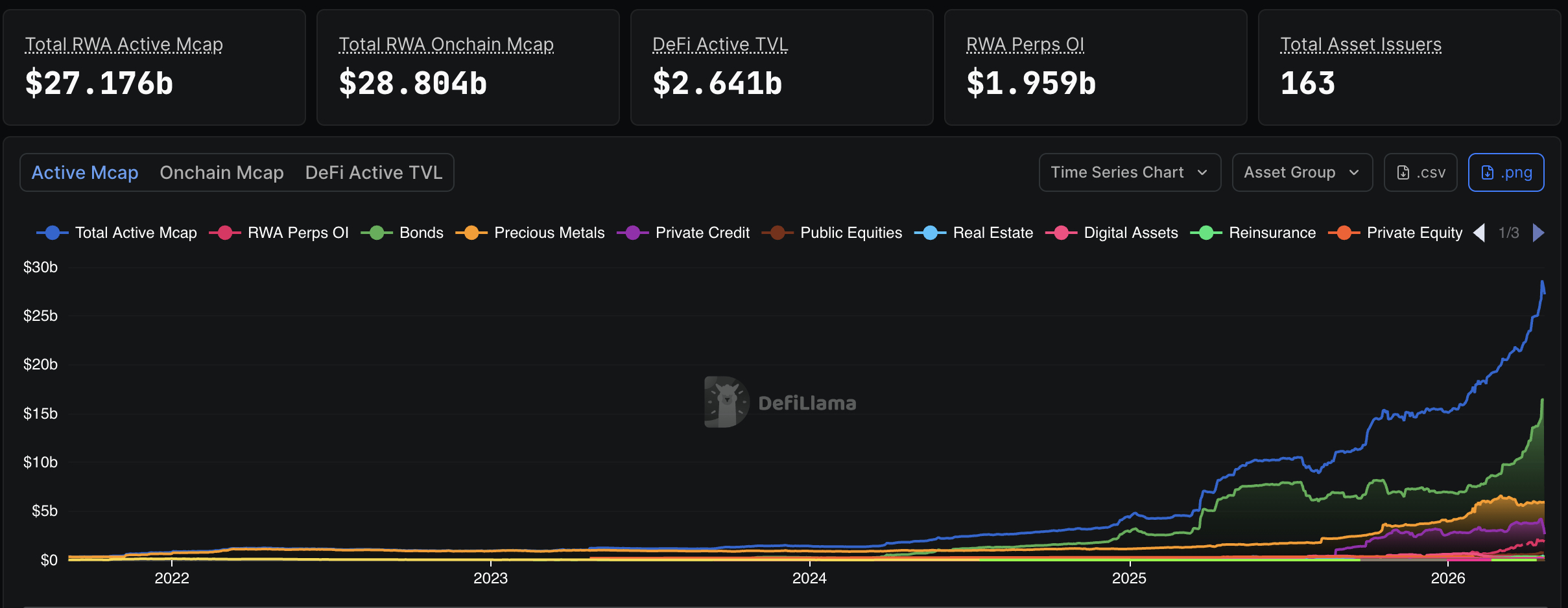This screenshot has height=608, width=1568.
Task: Switch to the Onchain Mcap tab
Action: tap(221, 172)
